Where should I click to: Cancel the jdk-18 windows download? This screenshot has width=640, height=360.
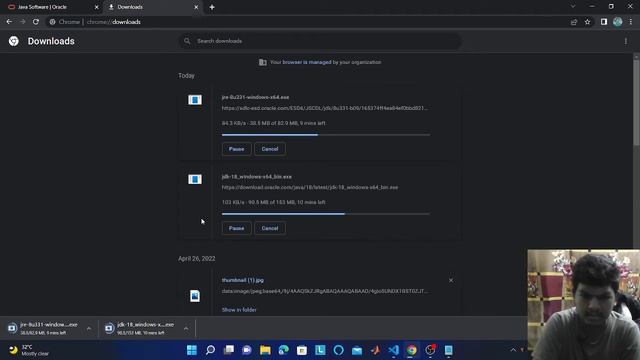[x=270, y=228]
